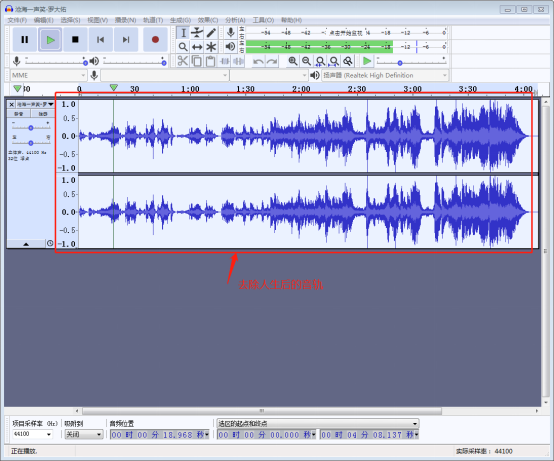Expand the 44100 project rate dropdown
Image resolution: width=554 pixels, height=461 pixels.
(x=33, y=434)
